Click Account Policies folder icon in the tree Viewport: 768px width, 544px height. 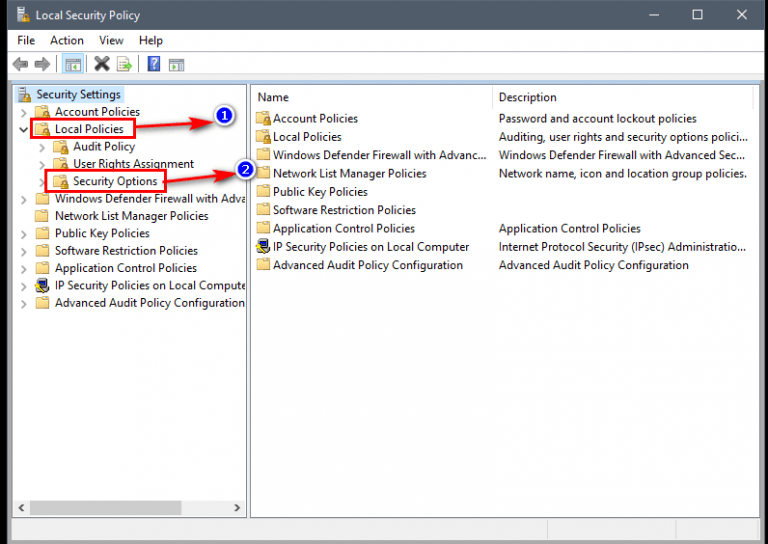43,112
